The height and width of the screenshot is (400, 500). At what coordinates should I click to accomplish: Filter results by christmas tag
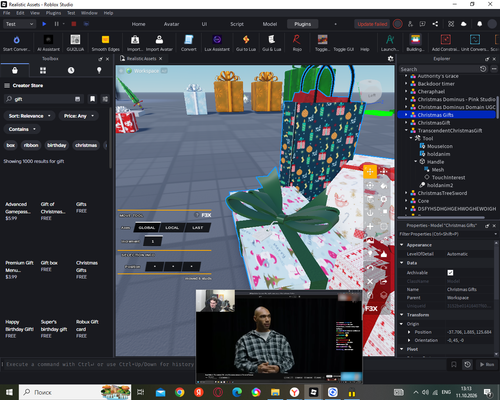coord(86,145)
